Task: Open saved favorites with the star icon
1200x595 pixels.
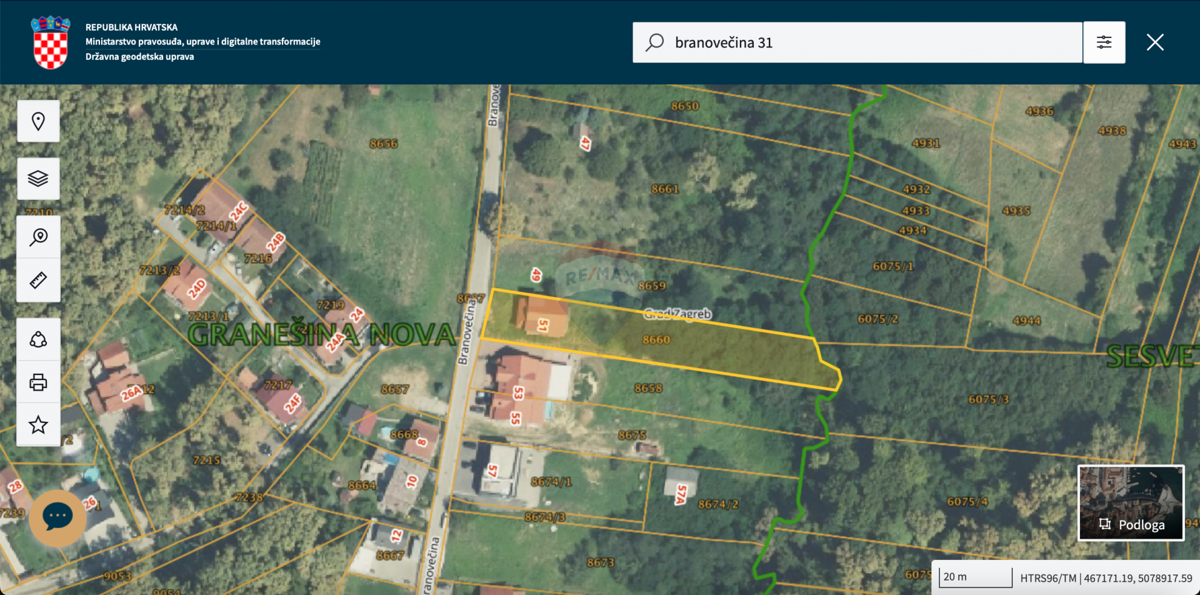Action: [x=38, y=425]
